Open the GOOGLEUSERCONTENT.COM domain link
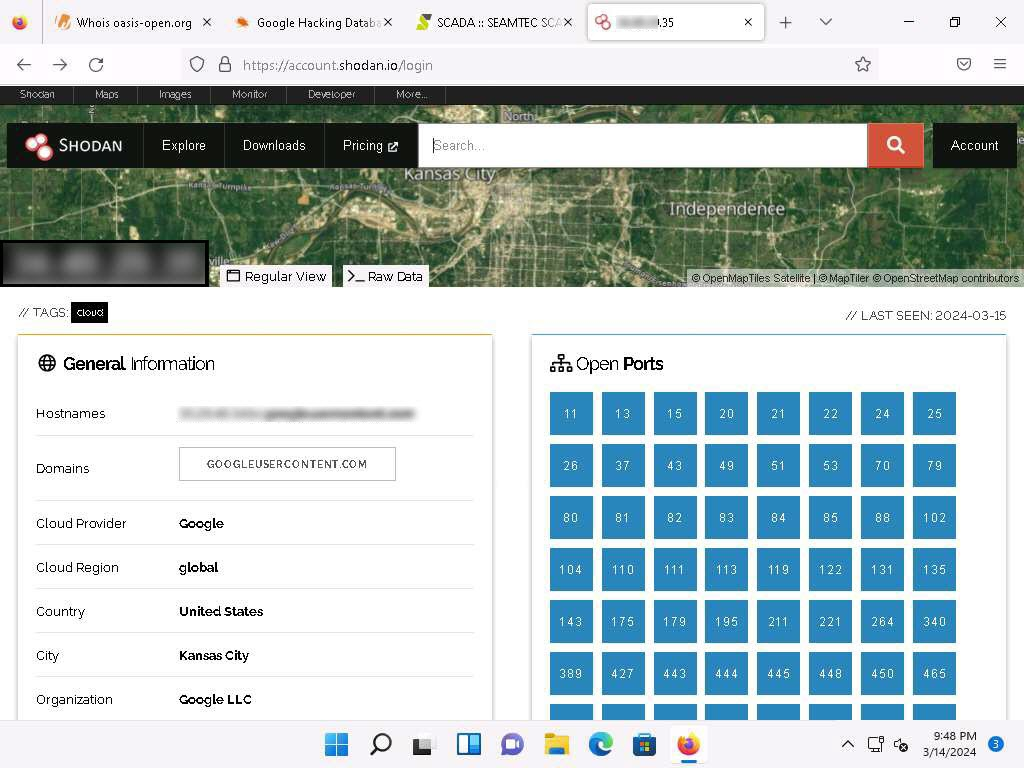This screenshot has height=768, width=1024. tap(287, 464)
